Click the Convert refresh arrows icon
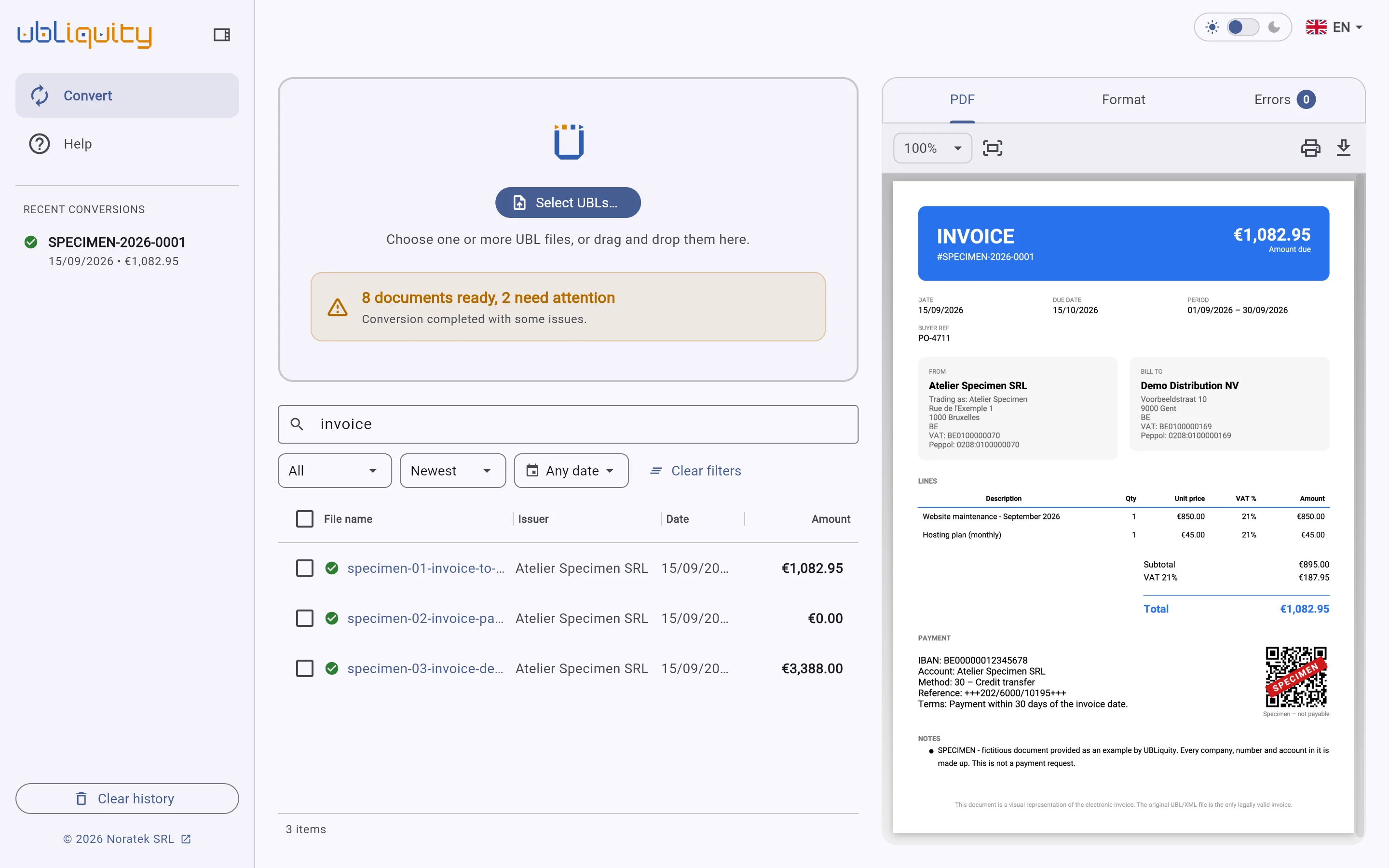The image size is (1389, 868). click(x=40, y=95)
